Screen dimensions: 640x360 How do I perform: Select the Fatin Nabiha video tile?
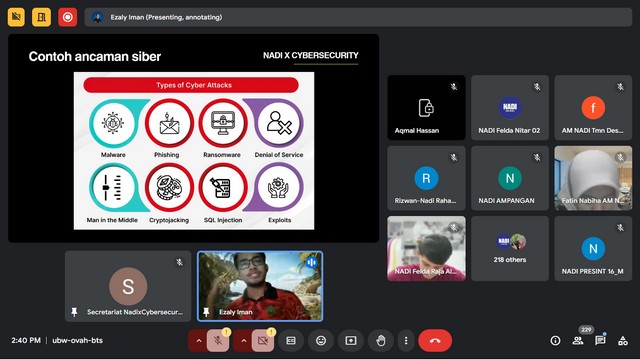coord(593,178)
